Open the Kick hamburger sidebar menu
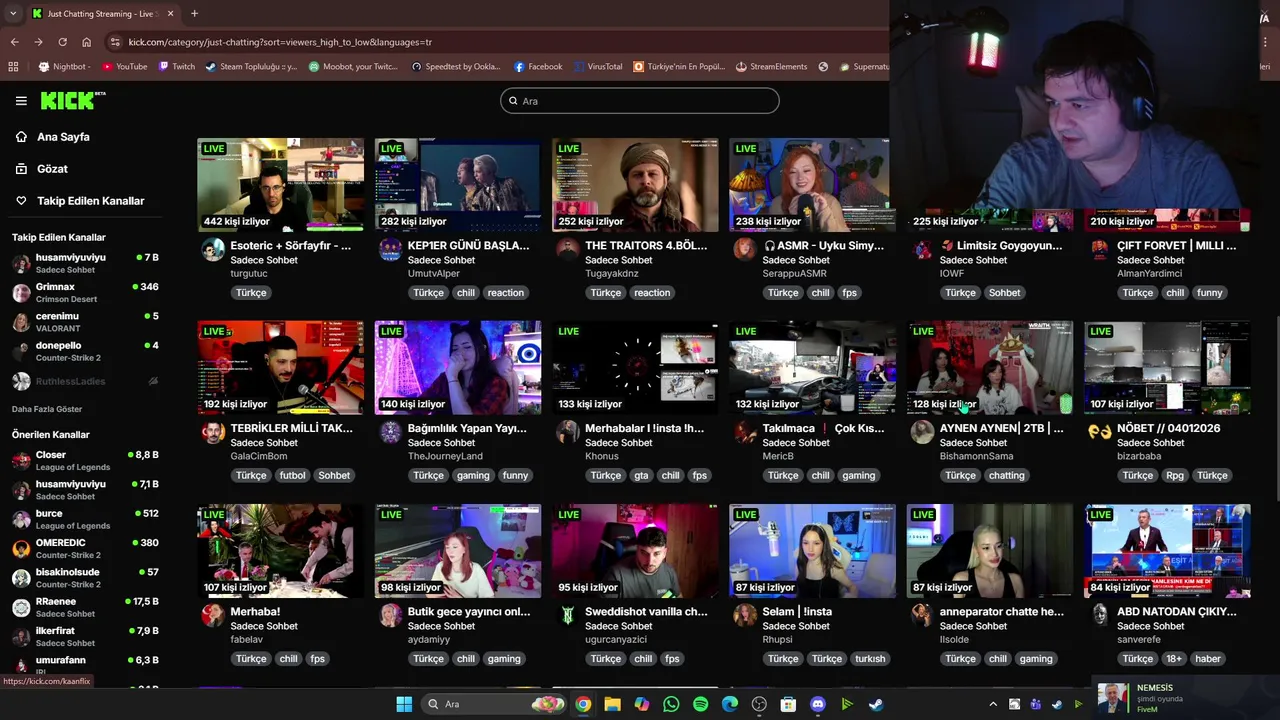 point(21,101)
